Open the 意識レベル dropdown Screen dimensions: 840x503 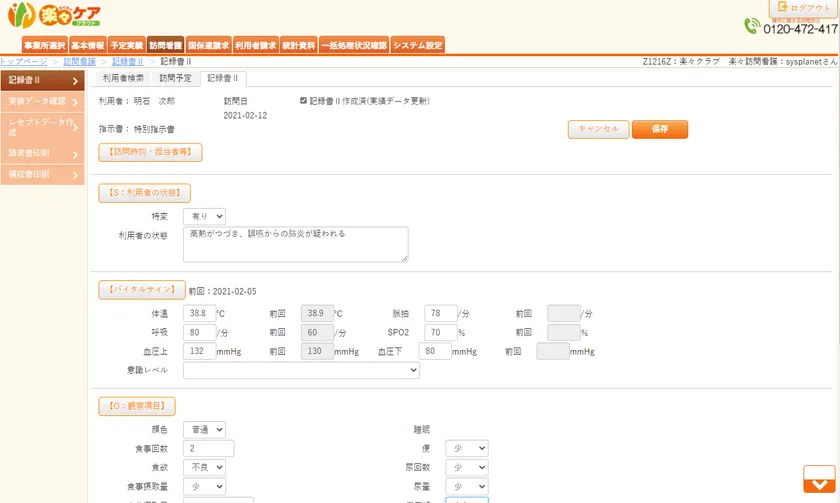pyautogui.click(x=301, y=370)
